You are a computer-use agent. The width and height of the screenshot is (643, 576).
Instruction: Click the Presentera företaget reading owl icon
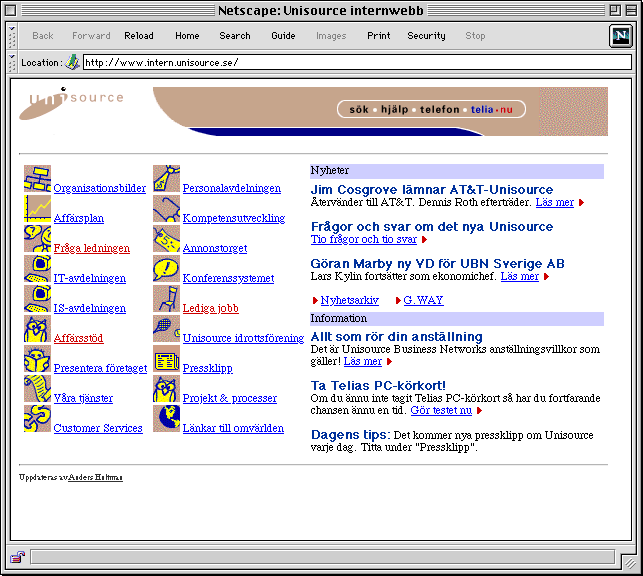coord(37,358)
